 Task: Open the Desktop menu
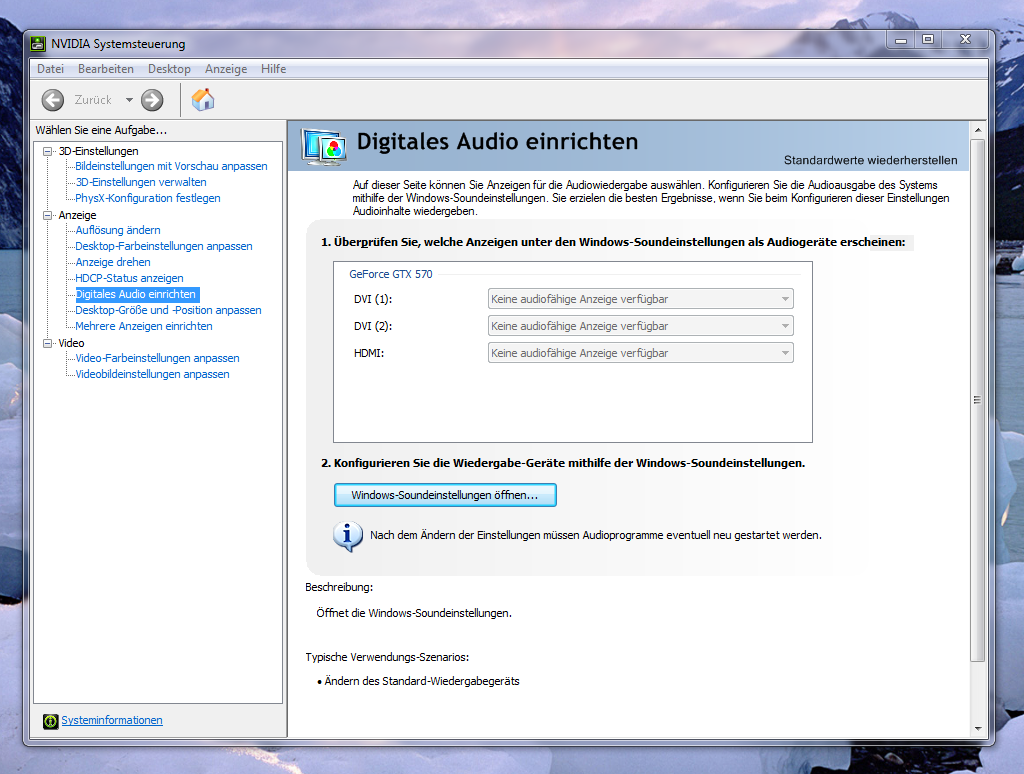169,69
